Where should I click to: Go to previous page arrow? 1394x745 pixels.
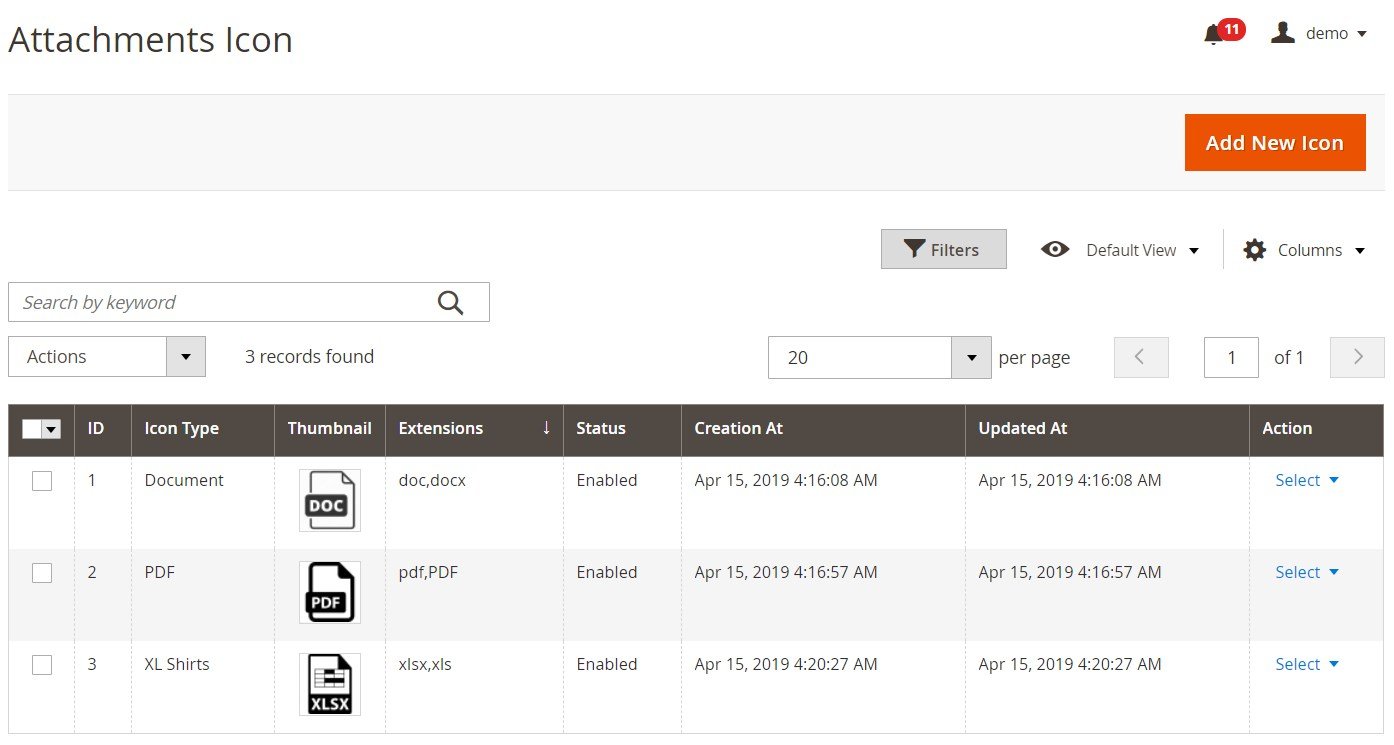coord(1141,357)
